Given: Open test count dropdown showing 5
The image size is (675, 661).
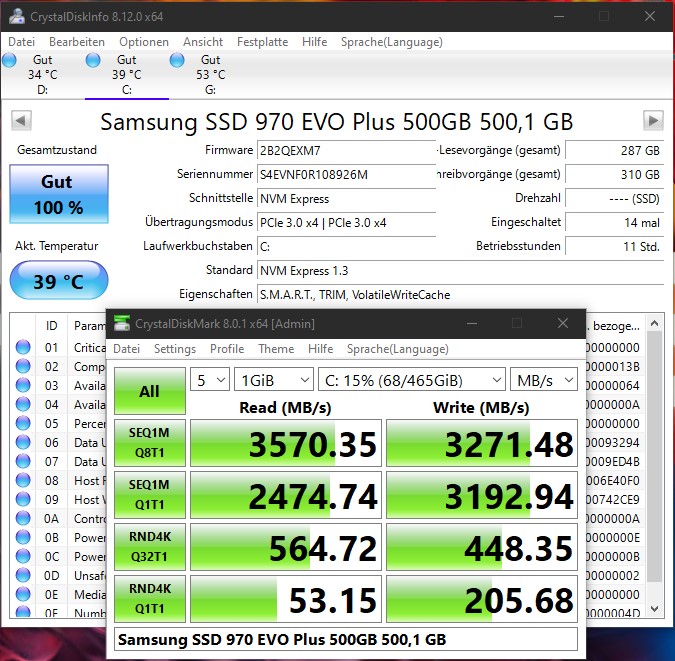Looking at the screenshot, I should 210,380.
